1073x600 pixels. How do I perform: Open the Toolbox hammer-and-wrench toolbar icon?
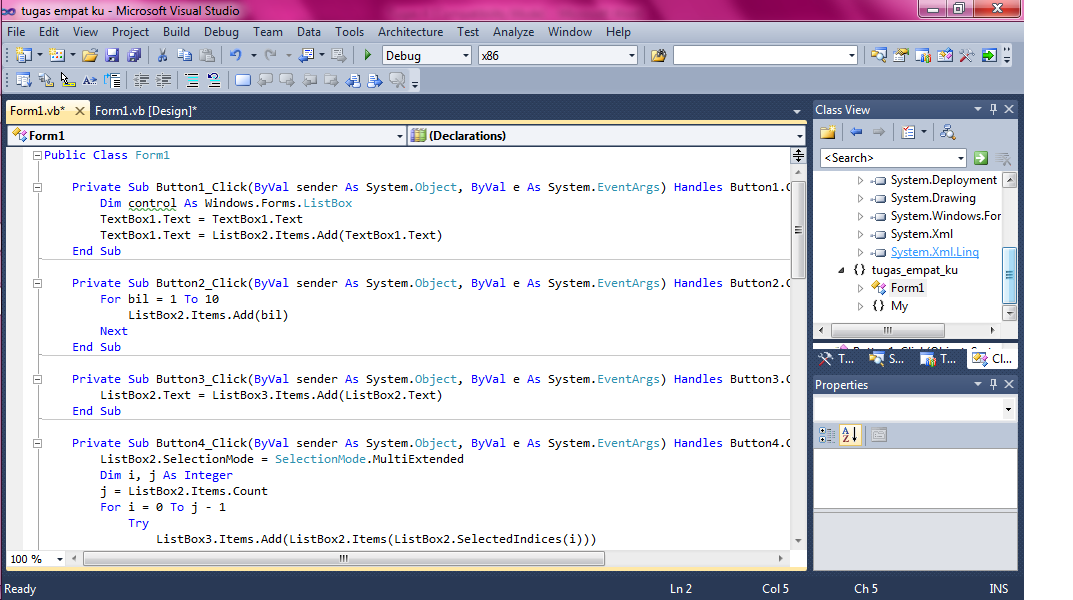pos(966,55)
